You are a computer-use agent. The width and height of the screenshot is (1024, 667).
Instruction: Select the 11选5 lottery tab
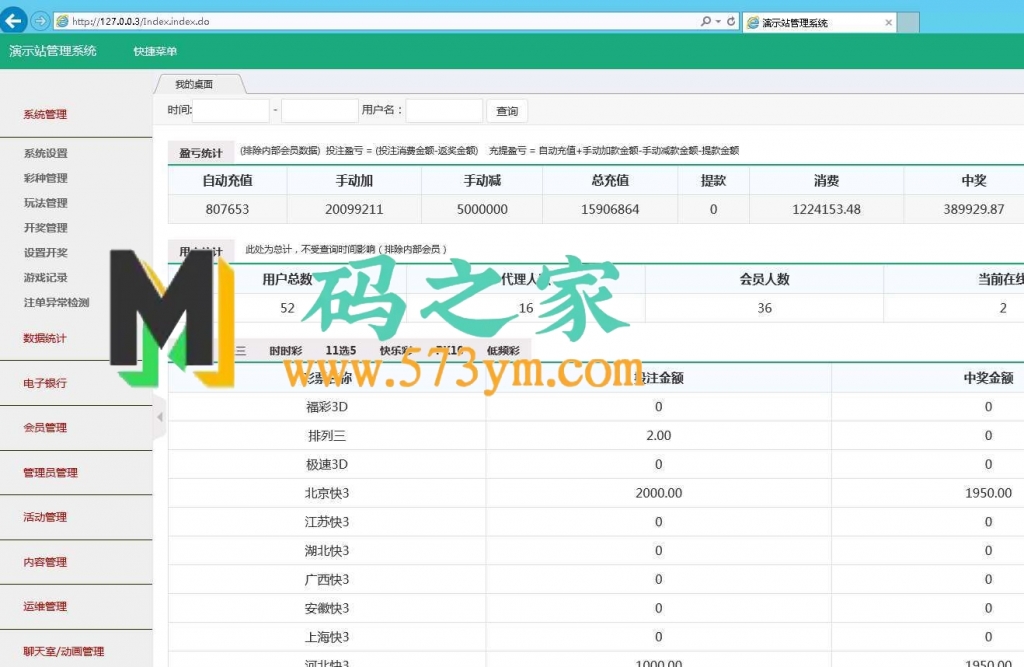[x=341, y=351]
